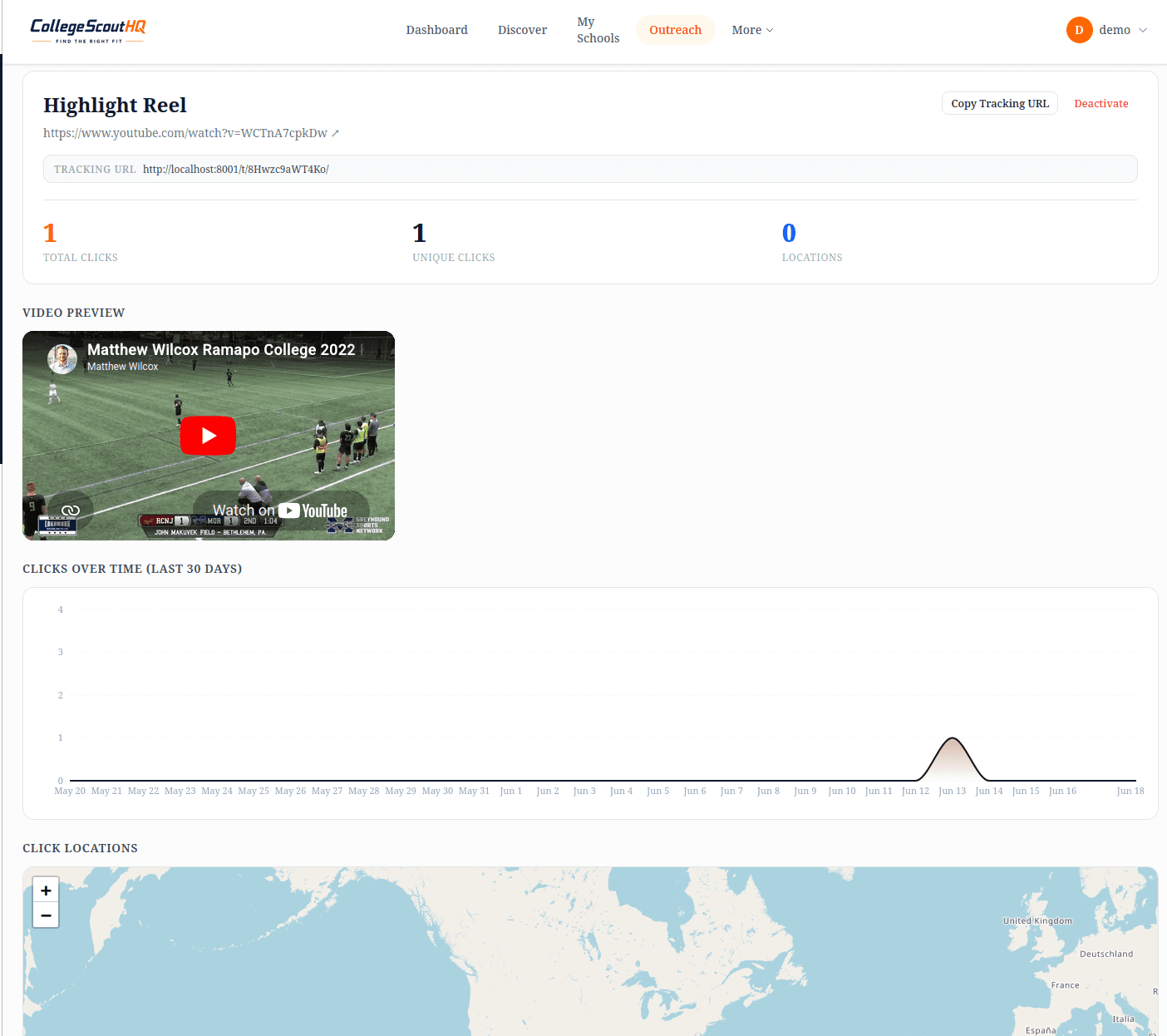The image size is (1167, 1036).
Task: Click Matthew Wilcox channel avatar
Action: coord(62,358)
